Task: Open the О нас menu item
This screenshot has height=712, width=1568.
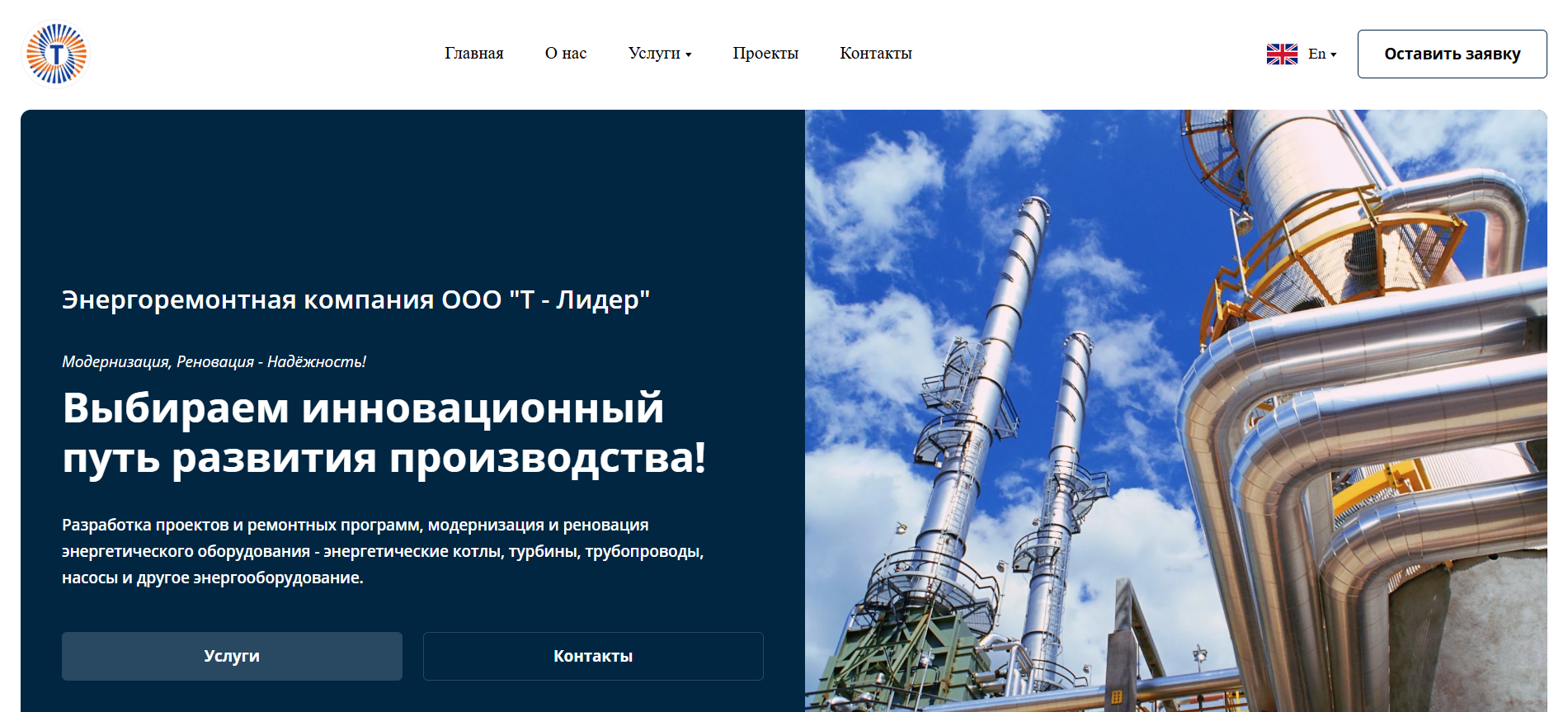Action: coord(565,54)
